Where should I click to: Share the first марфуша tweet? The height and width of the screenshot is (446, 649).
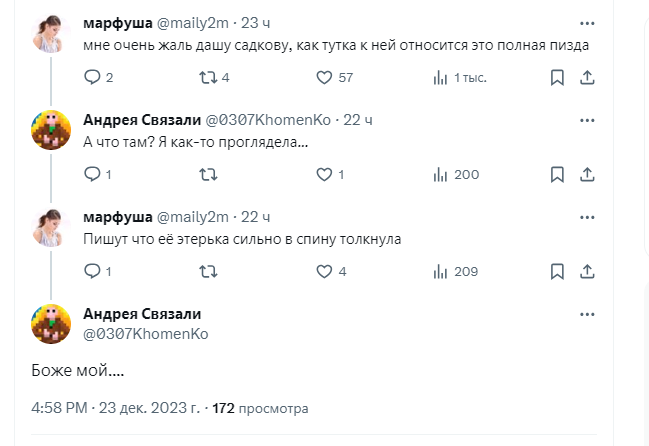coord(587,77)
